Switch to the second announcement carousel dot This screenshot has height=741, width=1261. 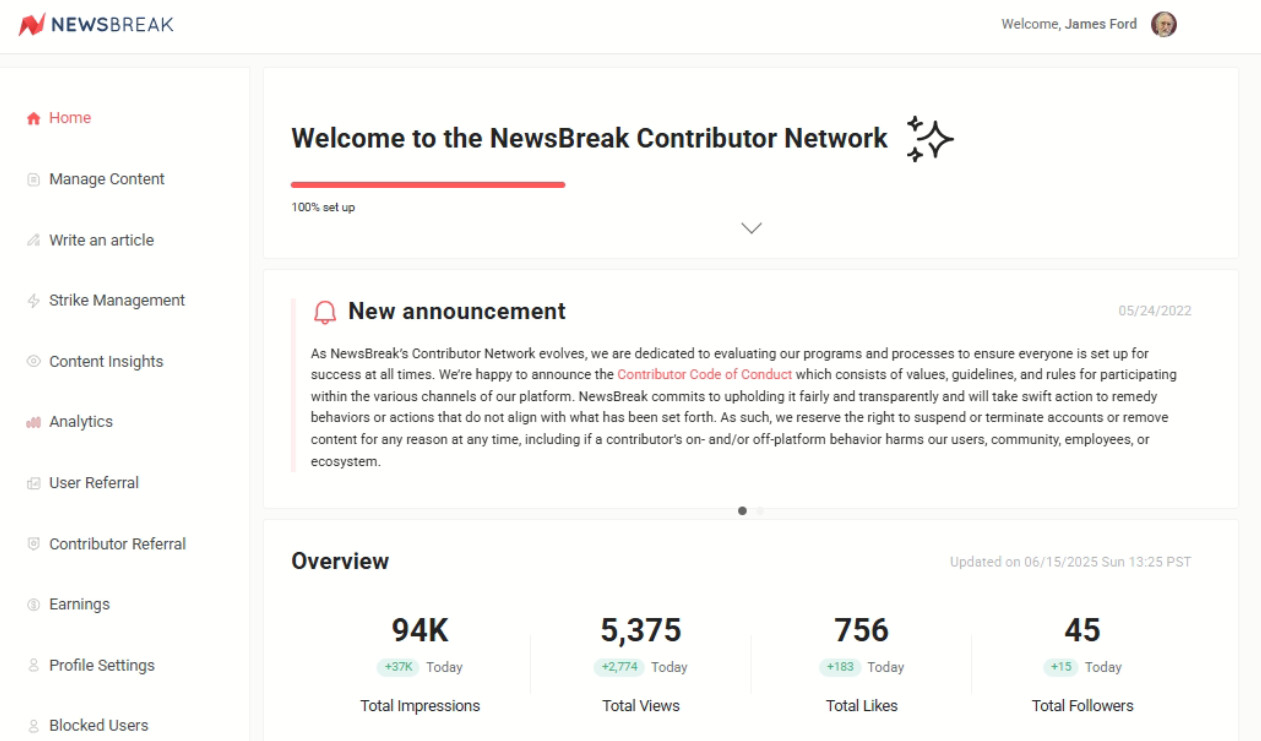(760, 511)
